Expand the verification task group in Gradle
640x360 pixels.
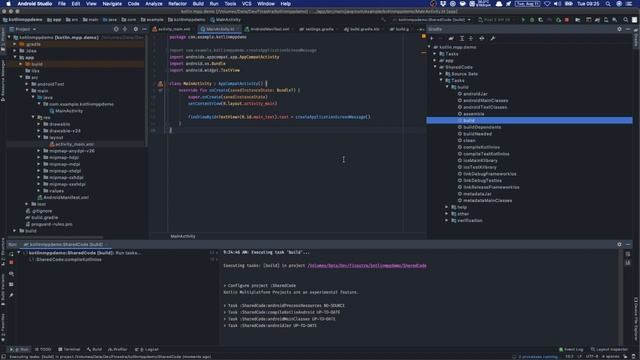pyautogui.click(x=447, y=220)
